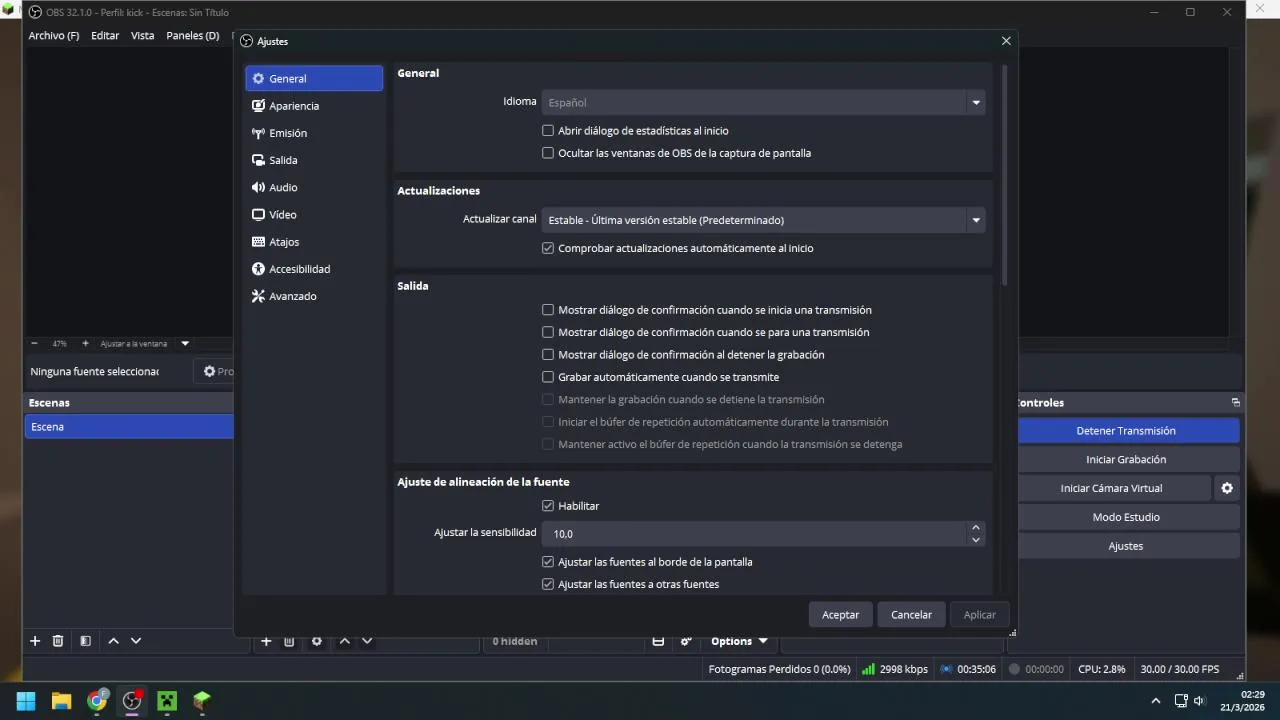Switch to Chrome from the taskbar
1280x720 pixels.
pyautogui.click(x=97, y=700)
